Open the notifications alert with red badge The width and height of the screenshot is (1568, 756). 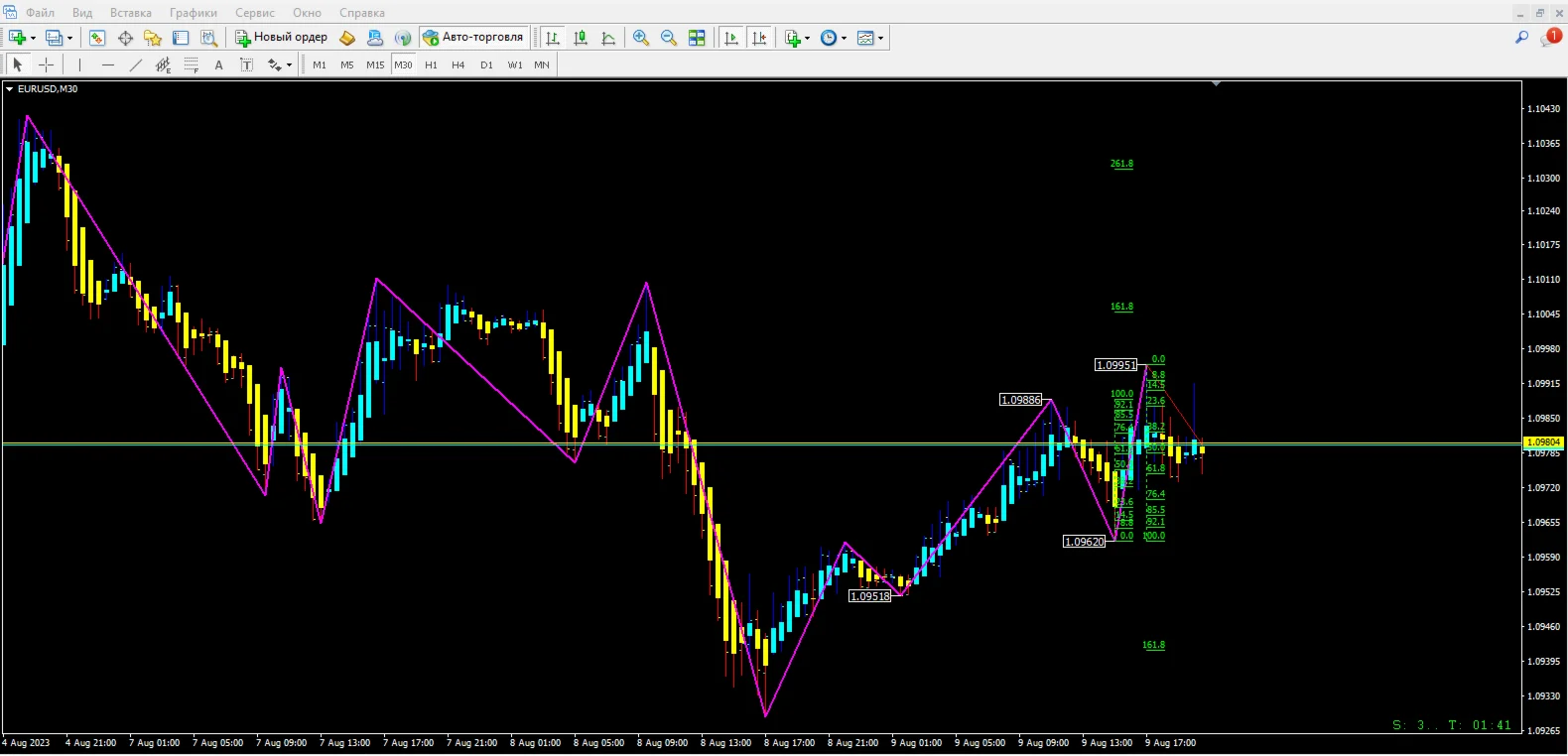tap(1550, 37)
